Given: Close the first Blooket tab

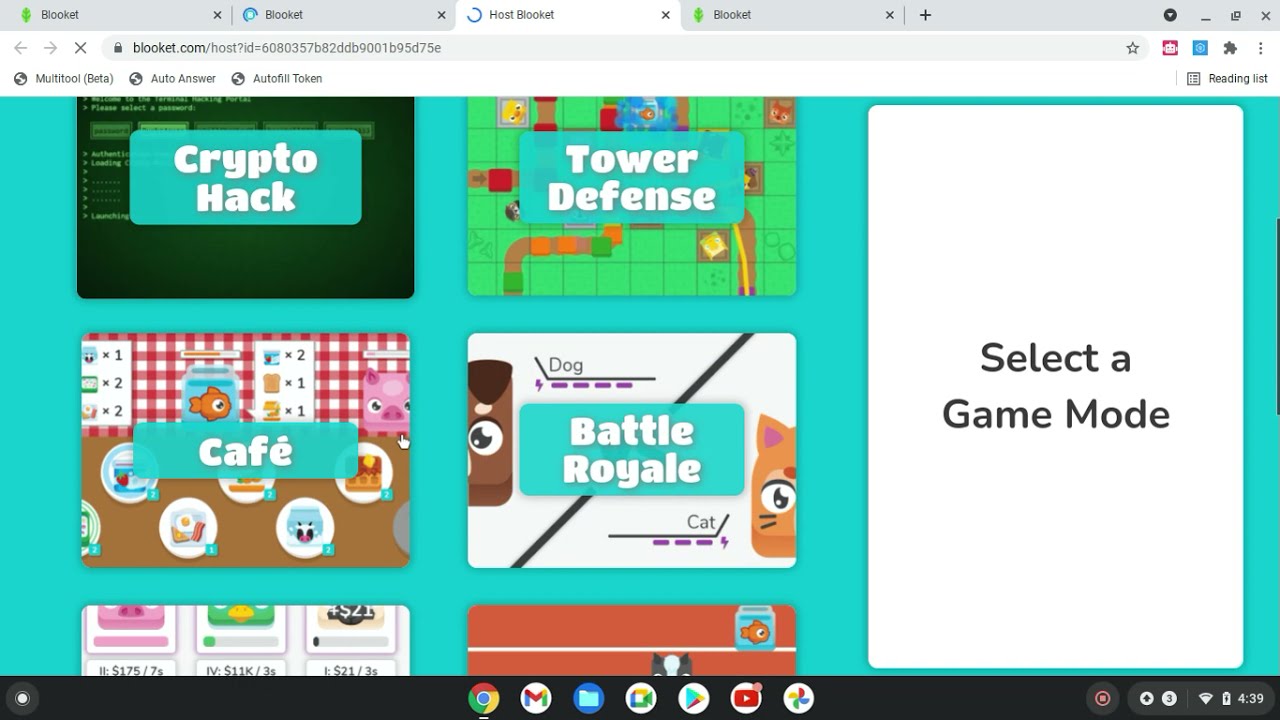Looking at the screenshot, I should click(x=218, y=15).
